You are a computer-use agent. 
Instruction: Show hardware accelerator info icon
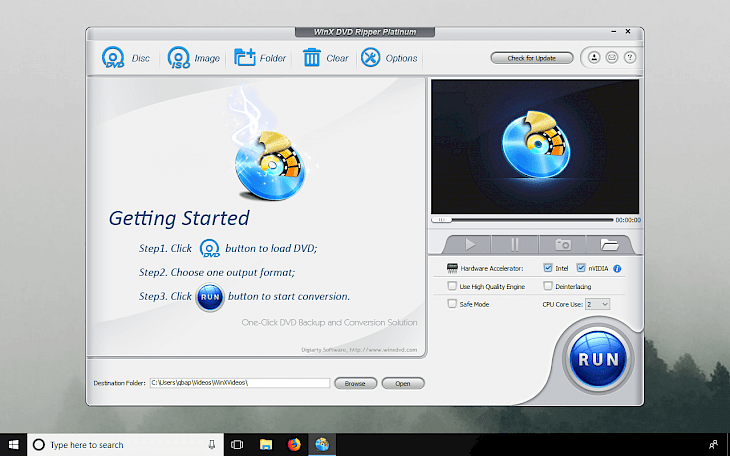point(617,268)
